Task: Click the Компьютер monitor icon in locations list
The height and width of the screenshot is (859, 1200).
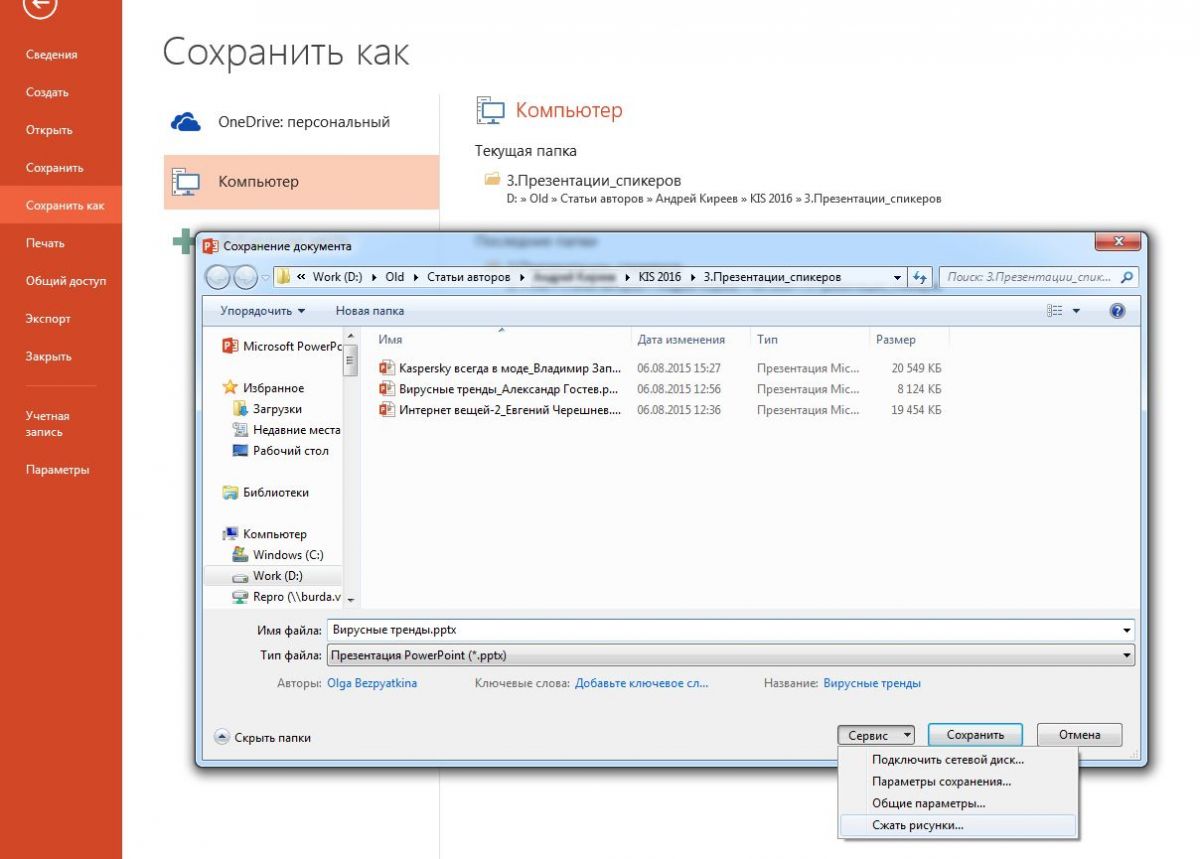Action: coord(186,182)
